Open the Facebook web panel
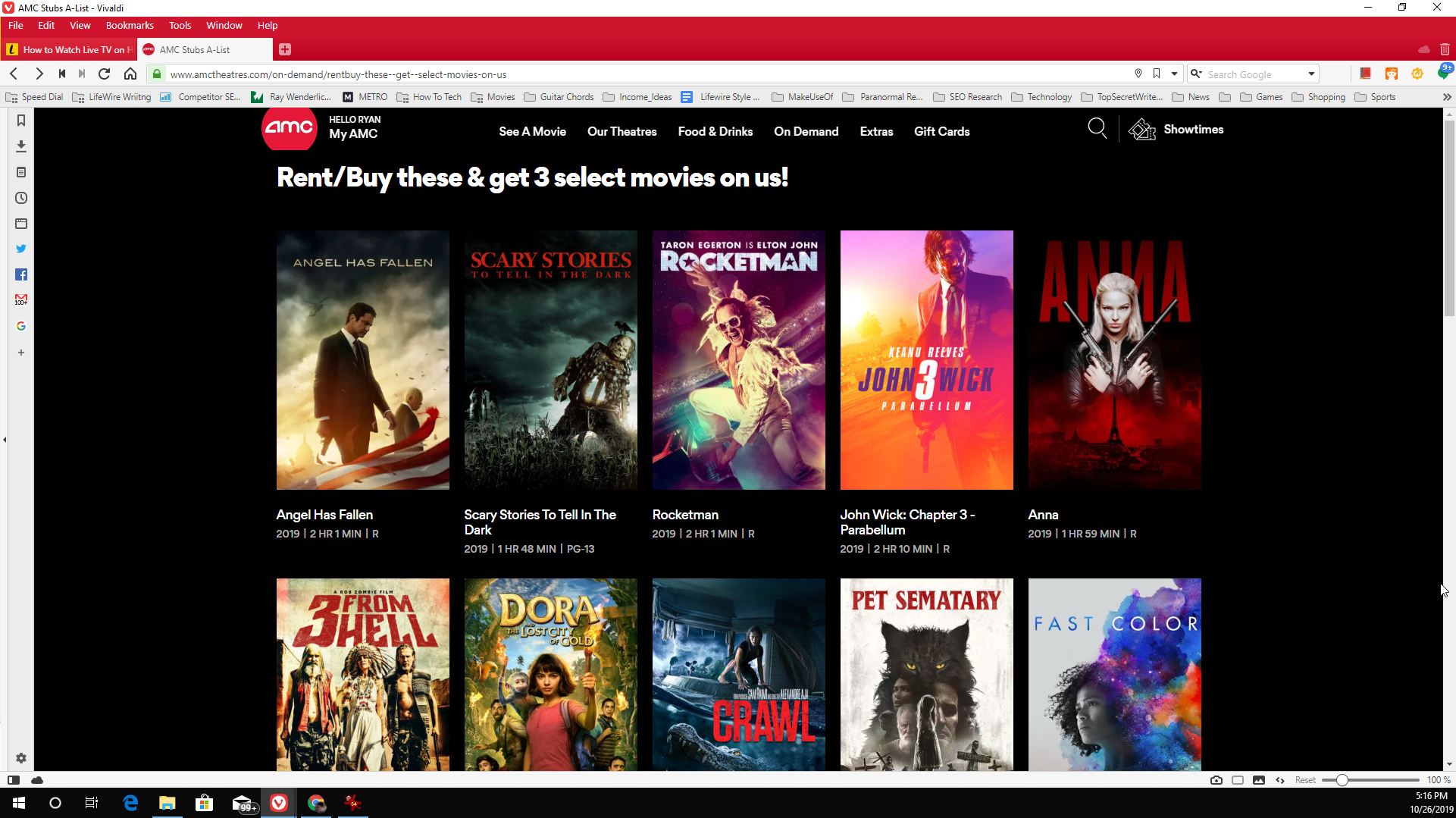Image resolution: width=1456 pixels, height=818 pixels. (x=21, y=274)
